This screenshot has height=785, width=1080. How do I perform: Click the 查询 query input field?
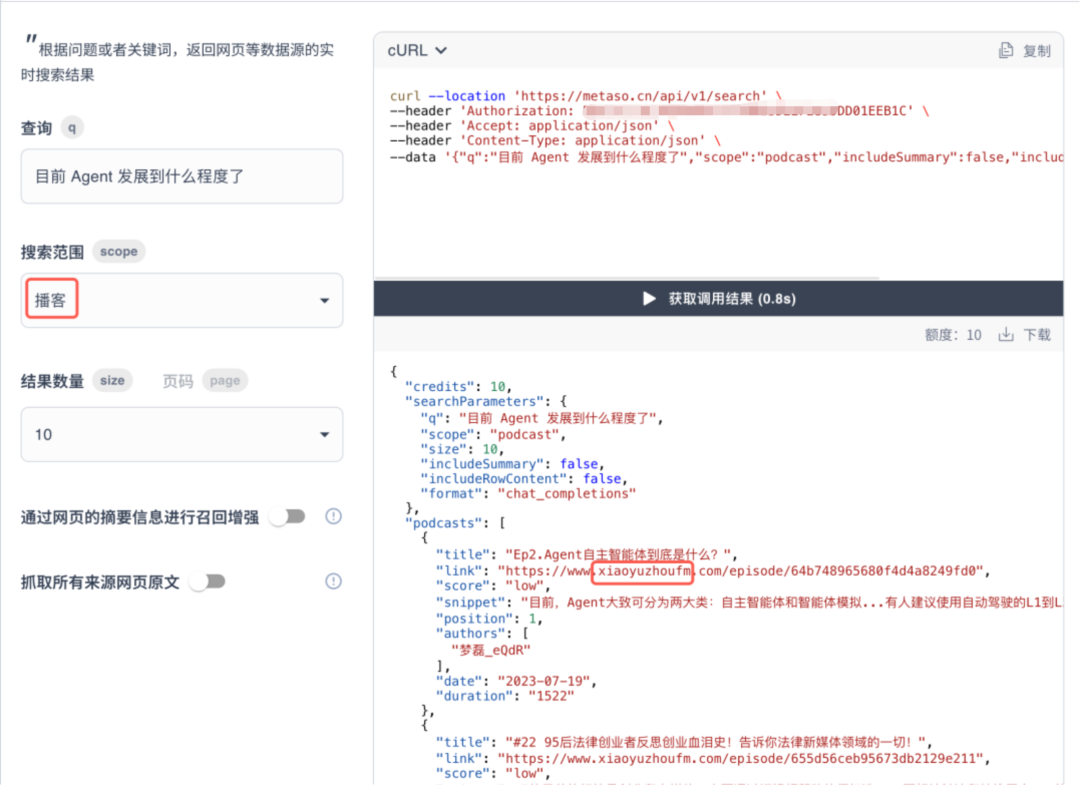(x=182, y=176)
